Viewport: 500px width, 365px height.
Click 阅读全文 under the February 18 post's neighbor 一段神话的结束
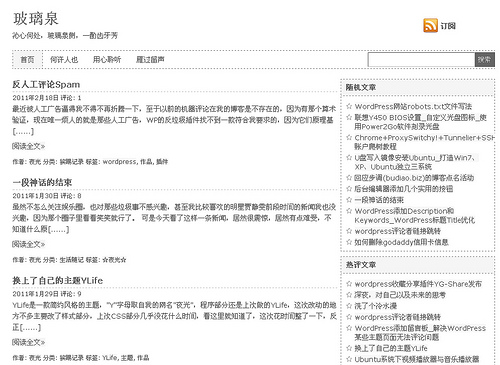[28, 244]
